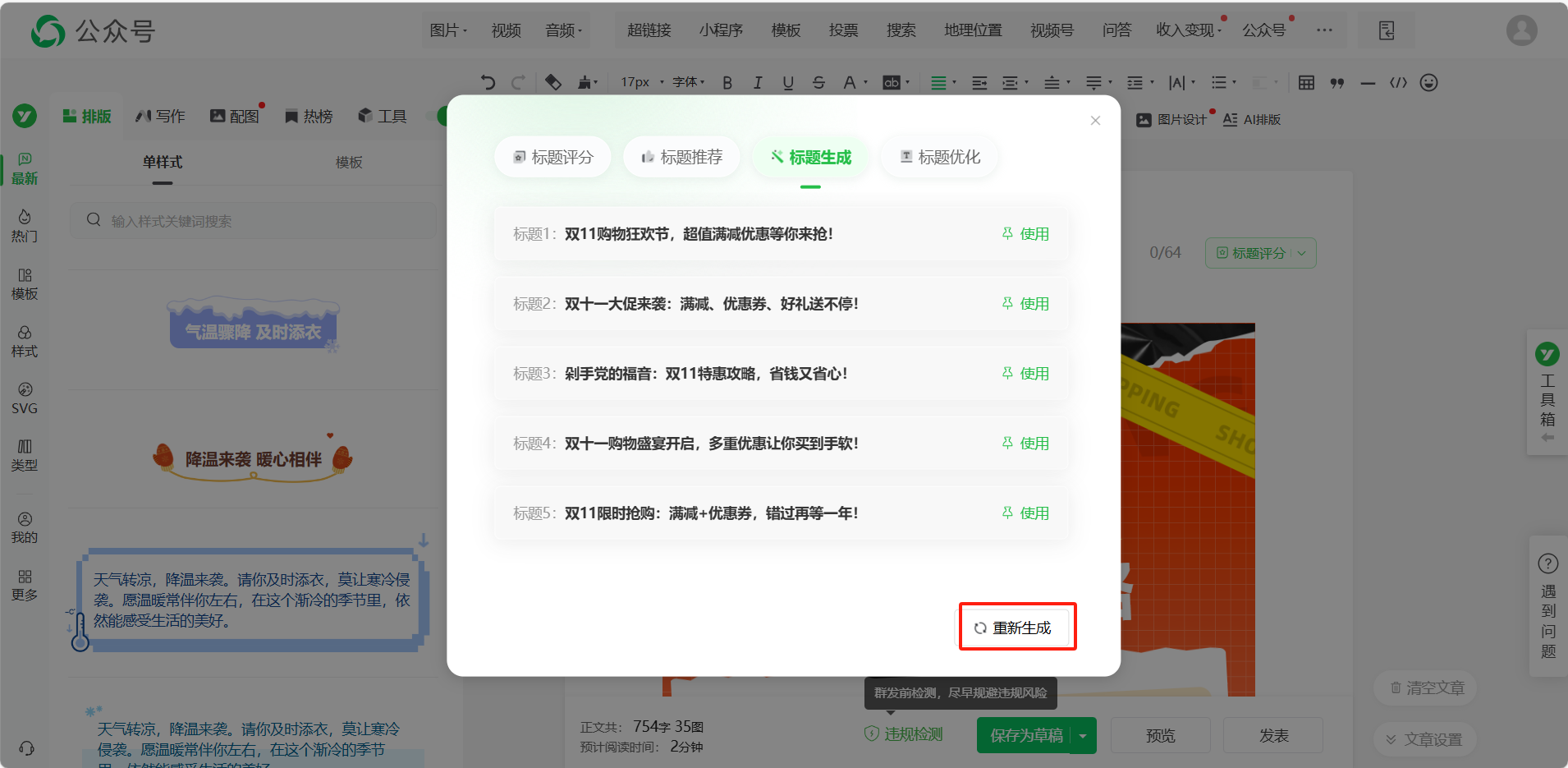Open the 图片设计 tool
1568x768 pixels.
tap(1171, 120)
